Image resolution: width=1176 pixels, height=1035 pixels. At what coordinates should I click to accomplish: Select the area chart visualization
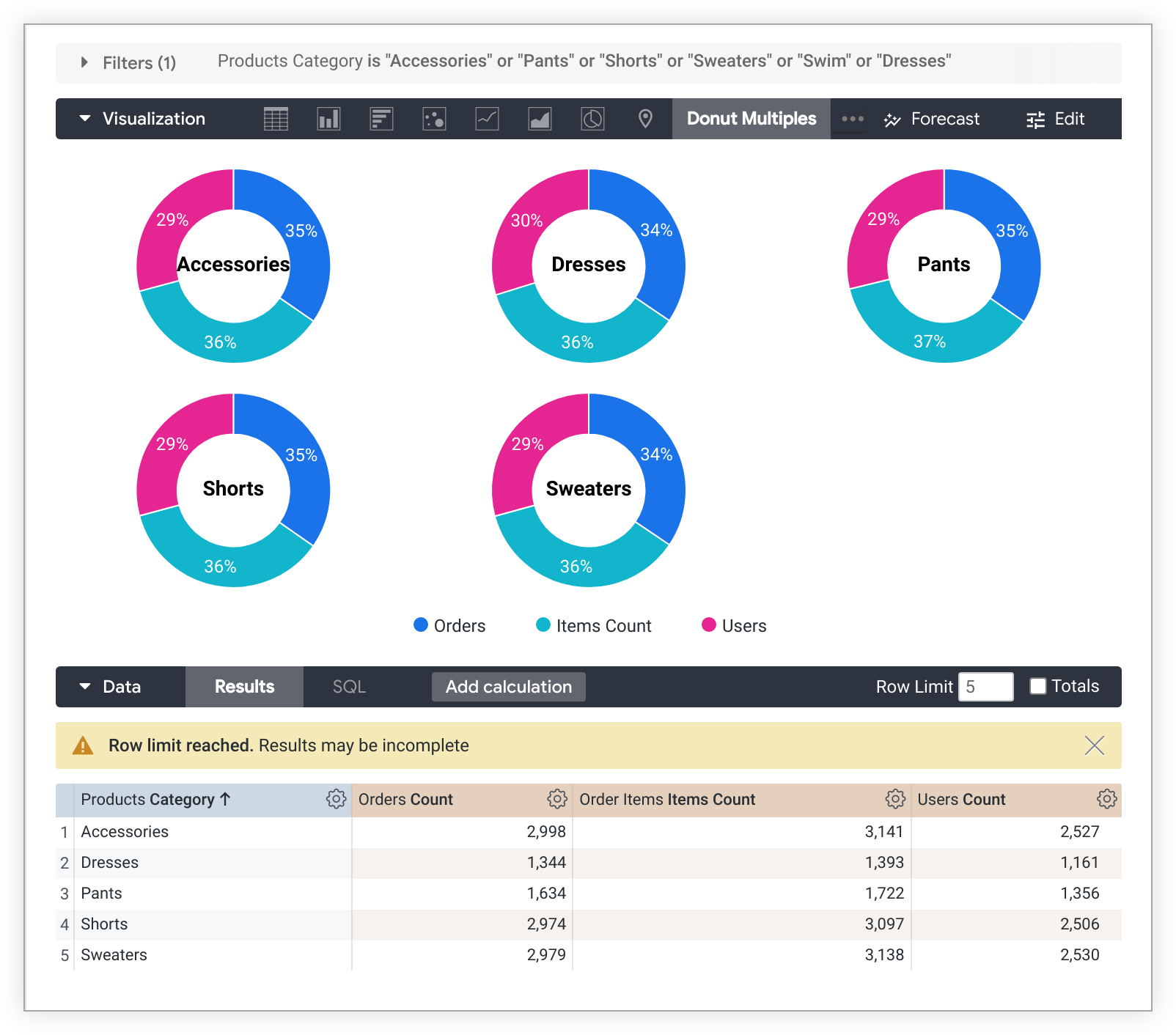pos(540,118)
